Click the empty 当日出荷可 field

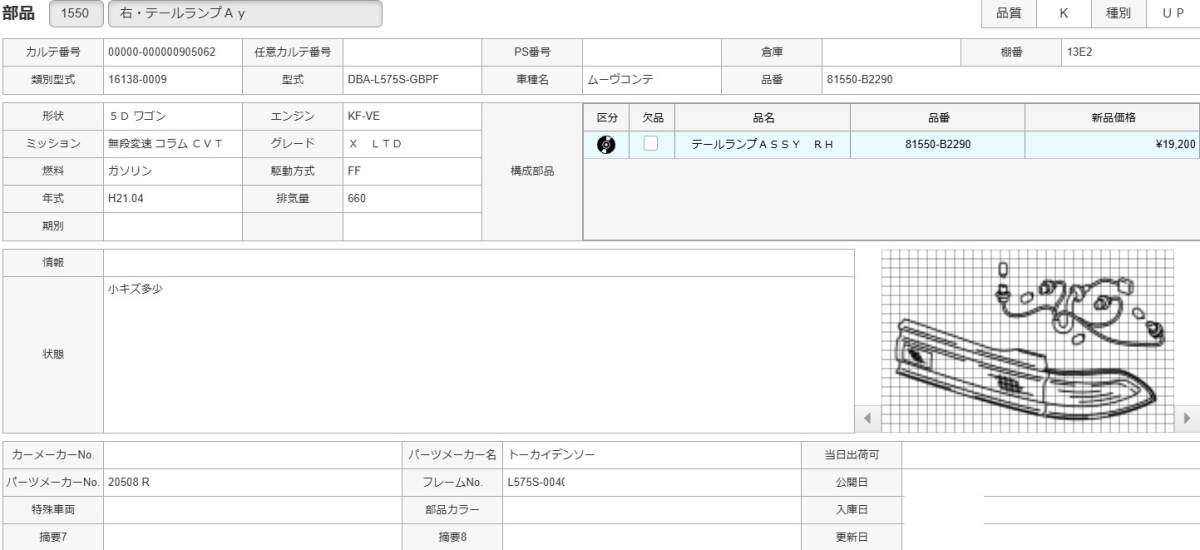1051,455
